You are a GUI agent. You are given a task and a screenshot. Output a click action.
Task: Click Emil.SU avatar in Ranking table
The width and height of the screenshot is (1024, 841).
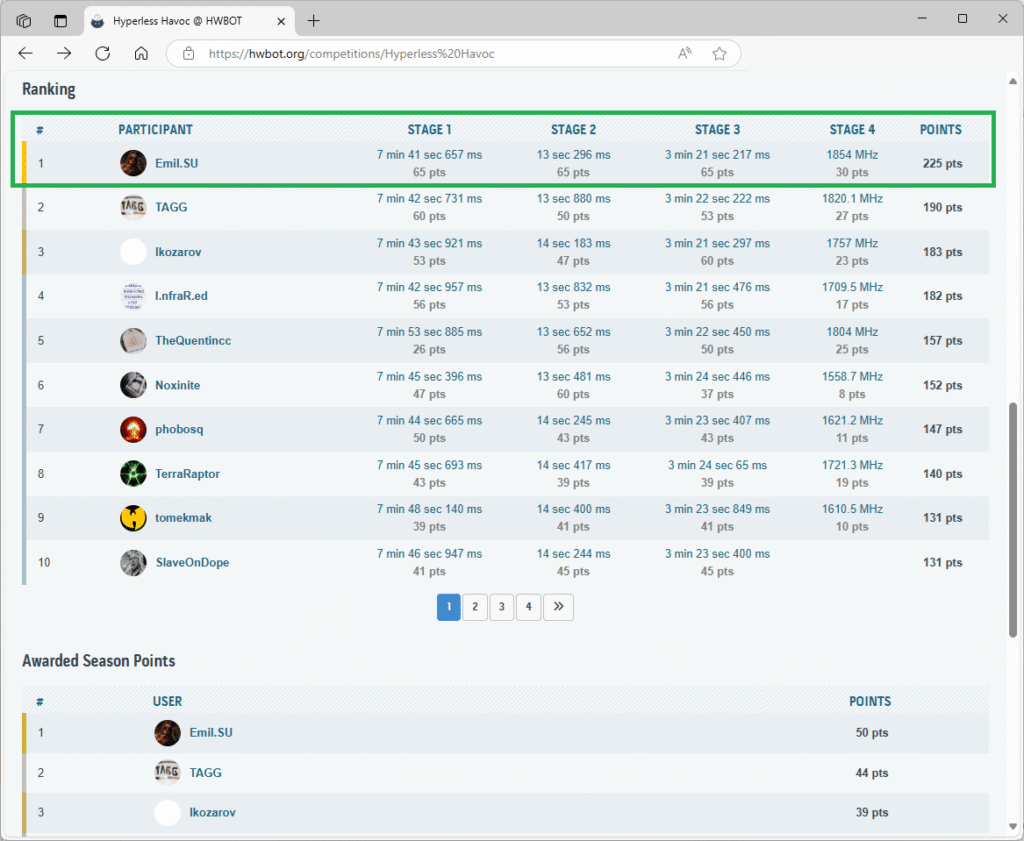(133, 163)
